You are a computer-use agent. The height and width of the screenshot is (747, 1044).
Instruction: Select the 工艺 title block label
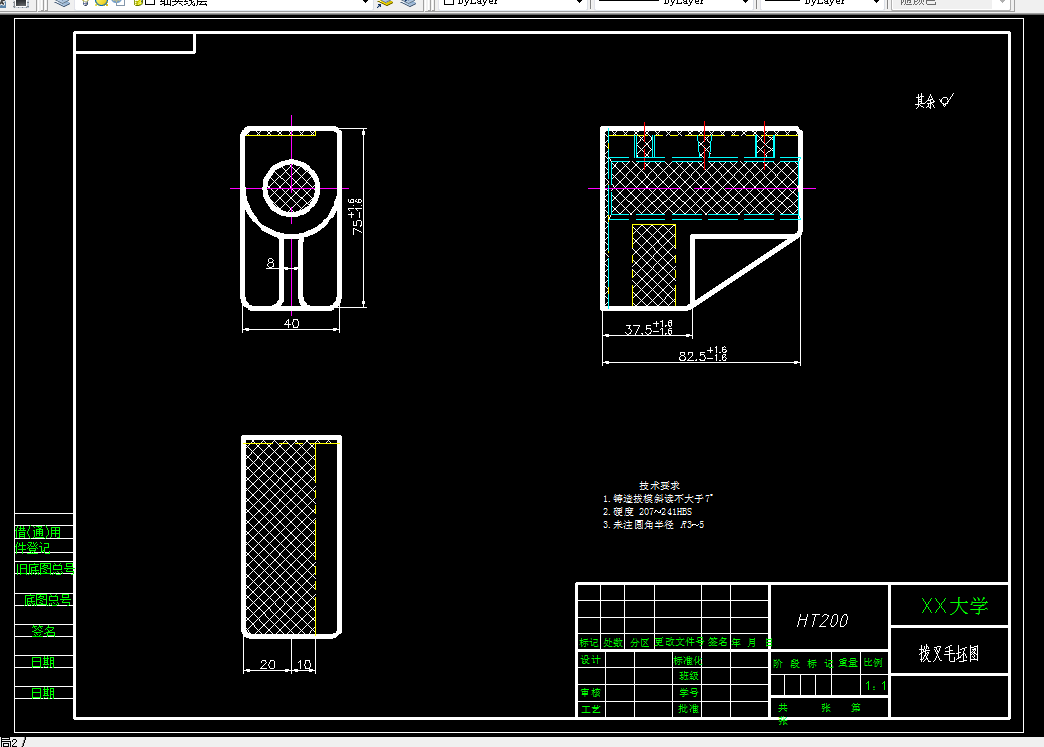coord(590,710)
